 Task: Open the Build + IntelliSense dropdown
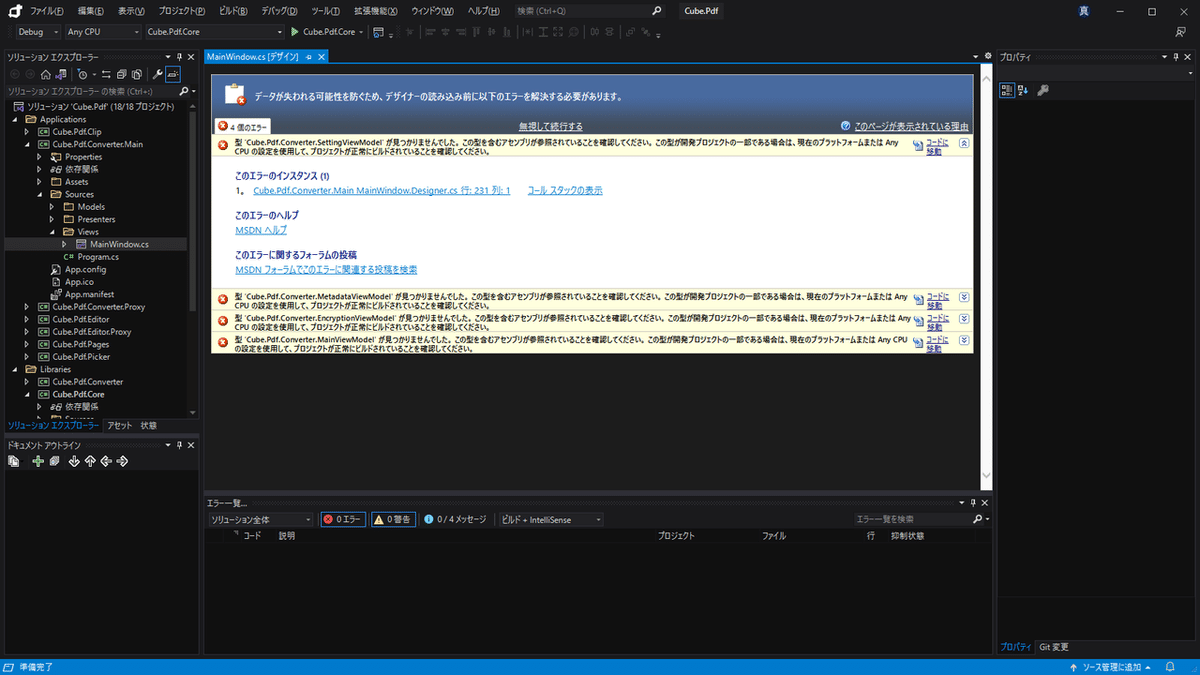coord(550,520)
